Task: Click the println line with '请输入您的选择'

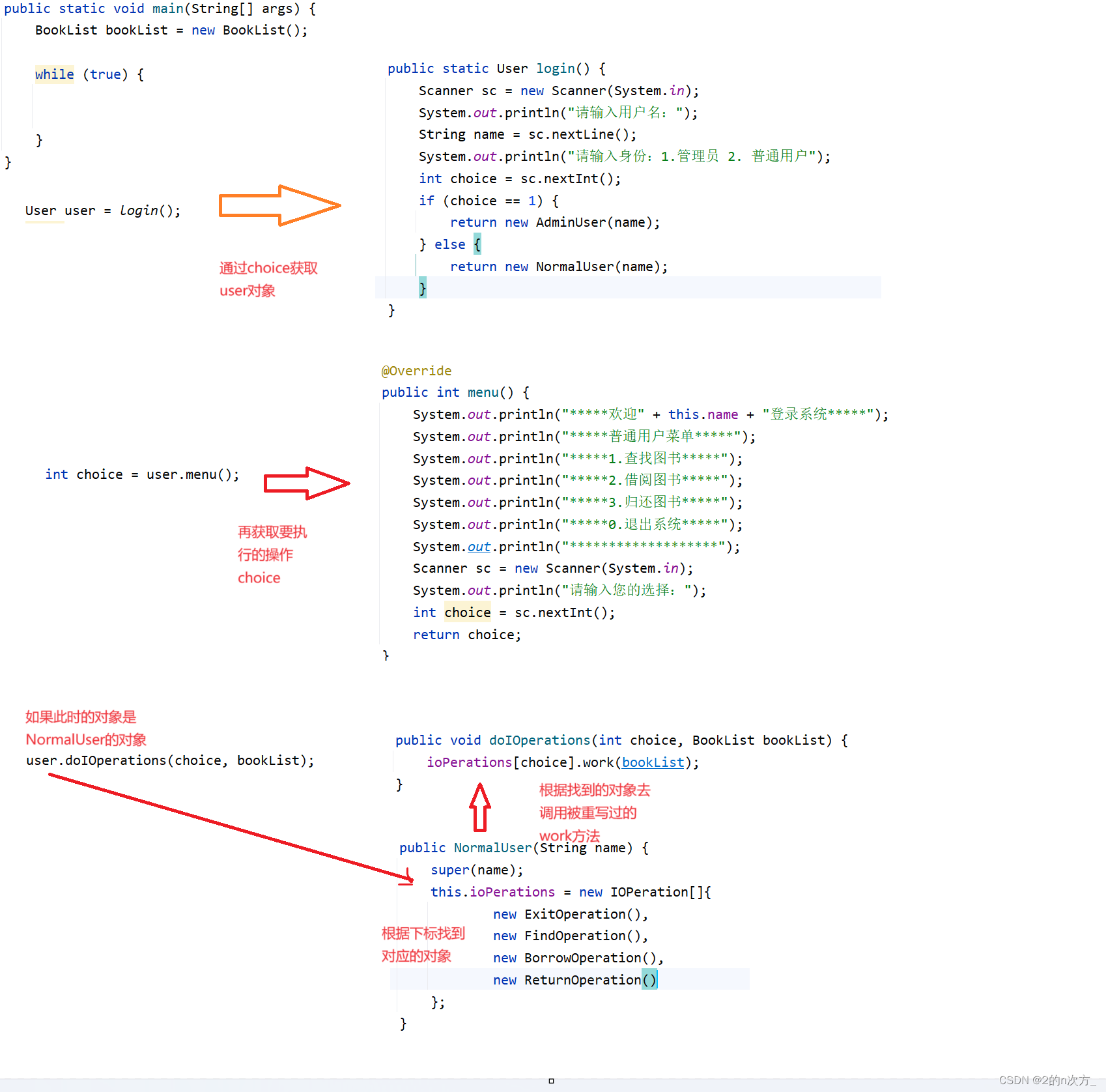Action: (x=560, y=590)
